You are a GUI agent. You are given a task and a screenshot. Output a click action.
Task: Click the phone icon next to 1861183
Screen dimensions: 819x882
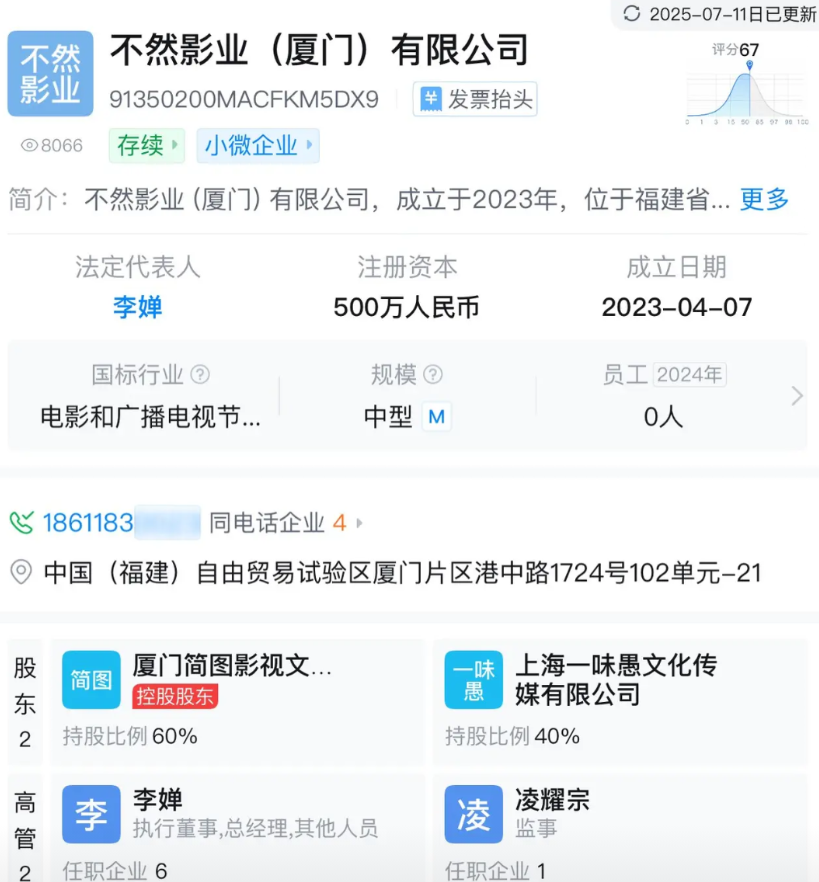[x=22, y=523]
